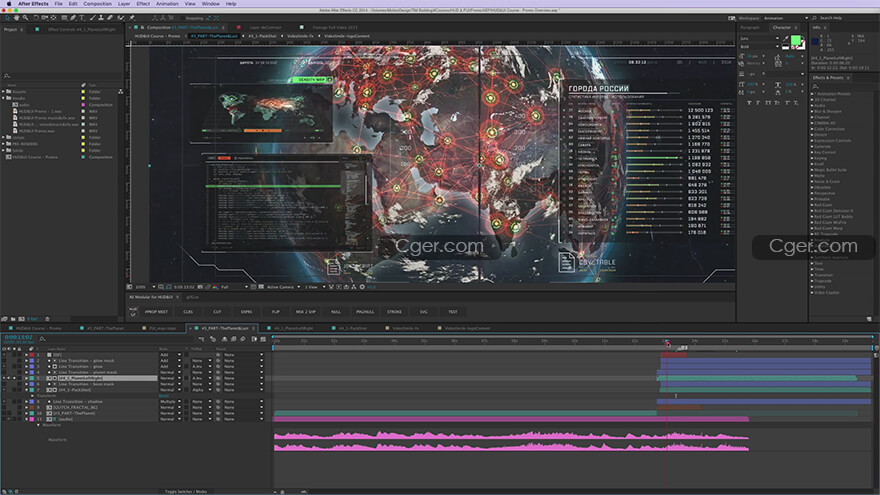Delete selected project item with trash icon
The width and height of the screenshot is (880, 495).
coord(47,319)
